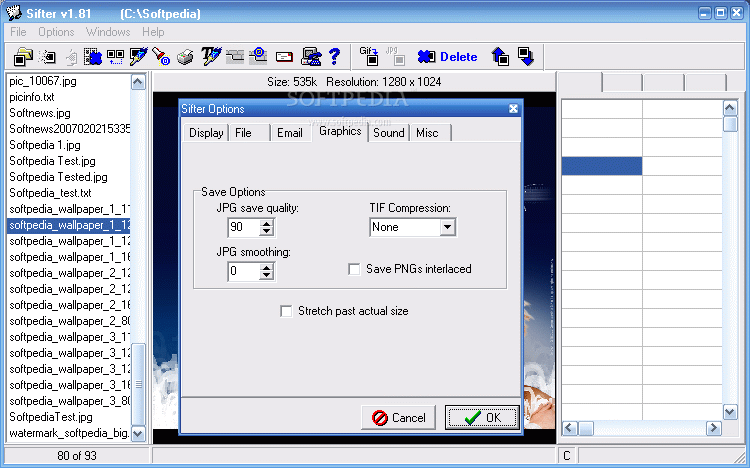Click the JPG smoothing input field

pos(244,271)
